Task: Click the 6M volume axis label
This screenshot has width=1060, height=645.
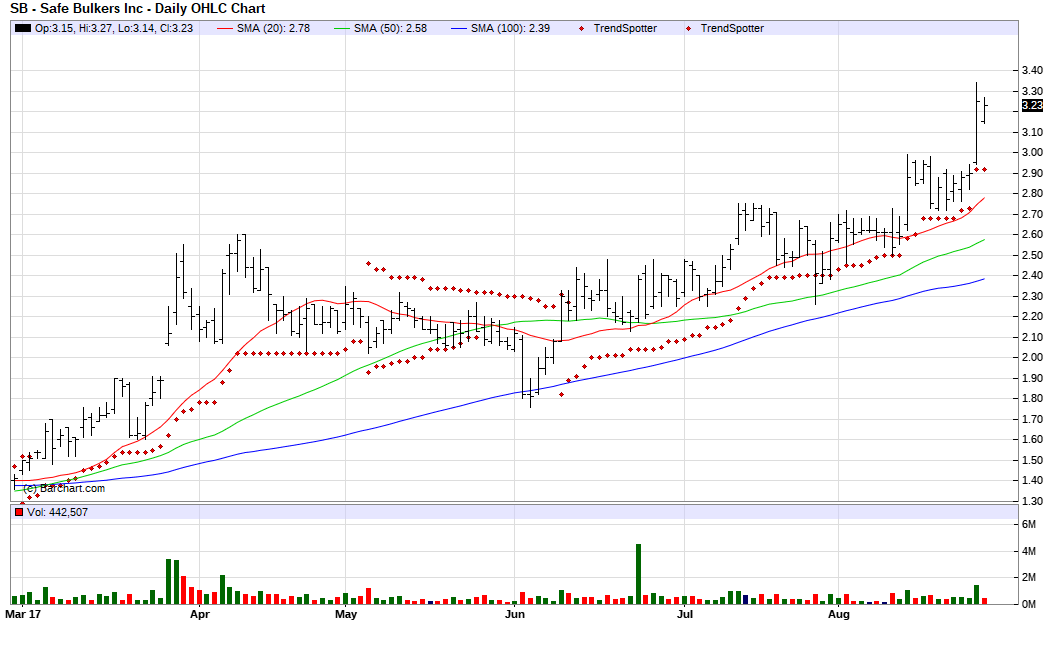Action: (x=1029, y=525)
